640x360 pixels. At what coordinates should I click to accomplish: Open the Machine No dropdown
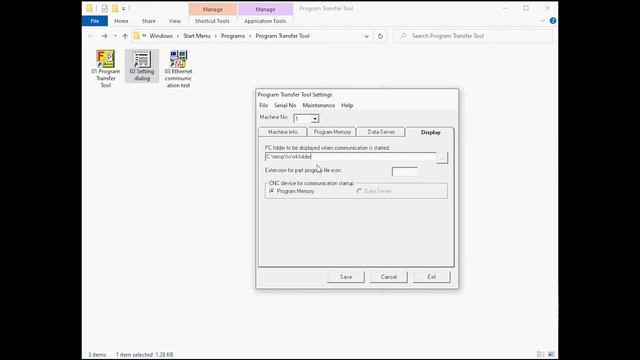[315, 119]
